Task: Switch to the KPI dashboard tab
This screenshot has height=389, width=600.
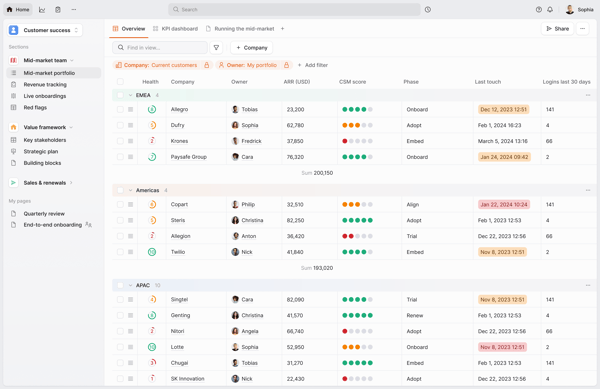Action: tap(176, 29)
